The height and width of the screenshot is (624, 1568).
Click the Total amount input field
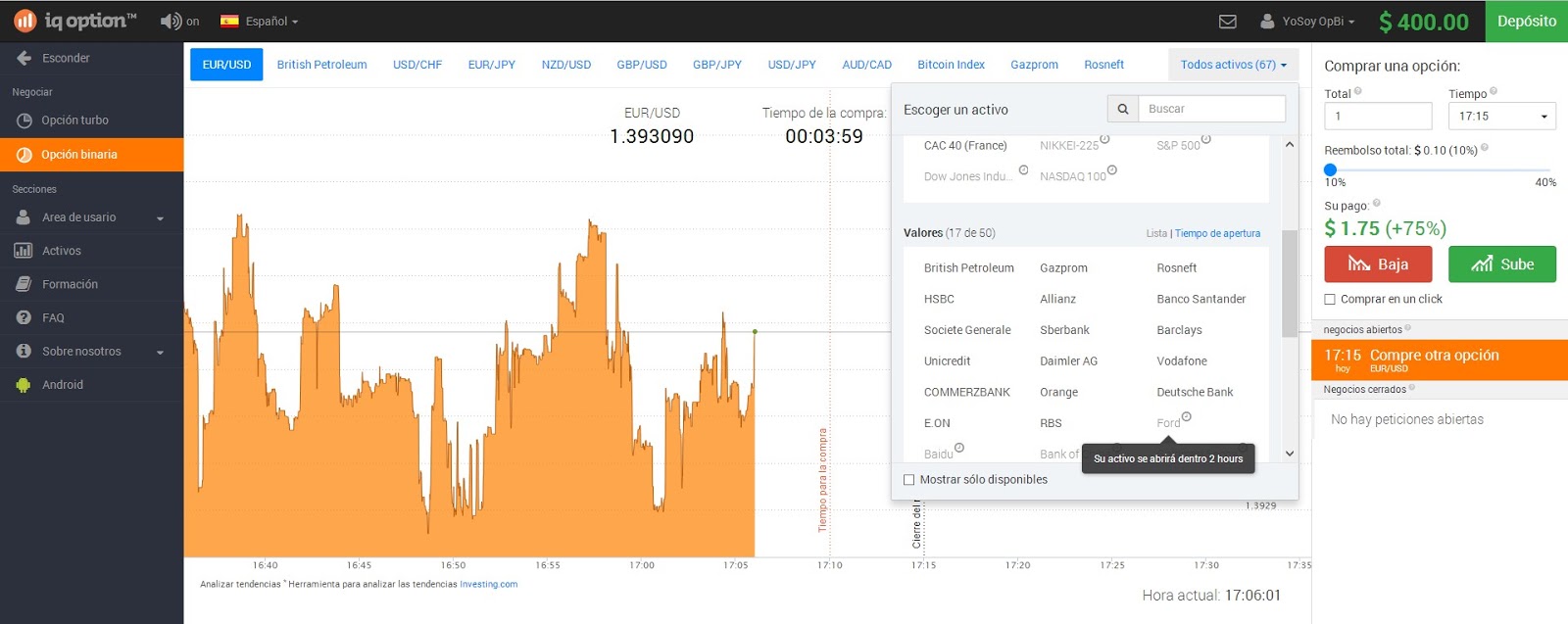click(1378, 116)
